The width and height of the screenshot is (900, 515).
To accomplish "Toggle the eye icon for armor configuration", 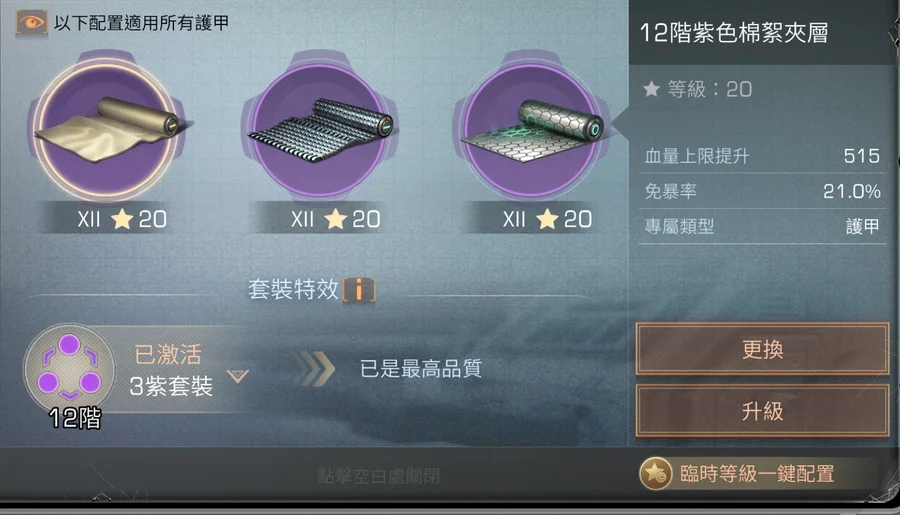I will 32,23.
